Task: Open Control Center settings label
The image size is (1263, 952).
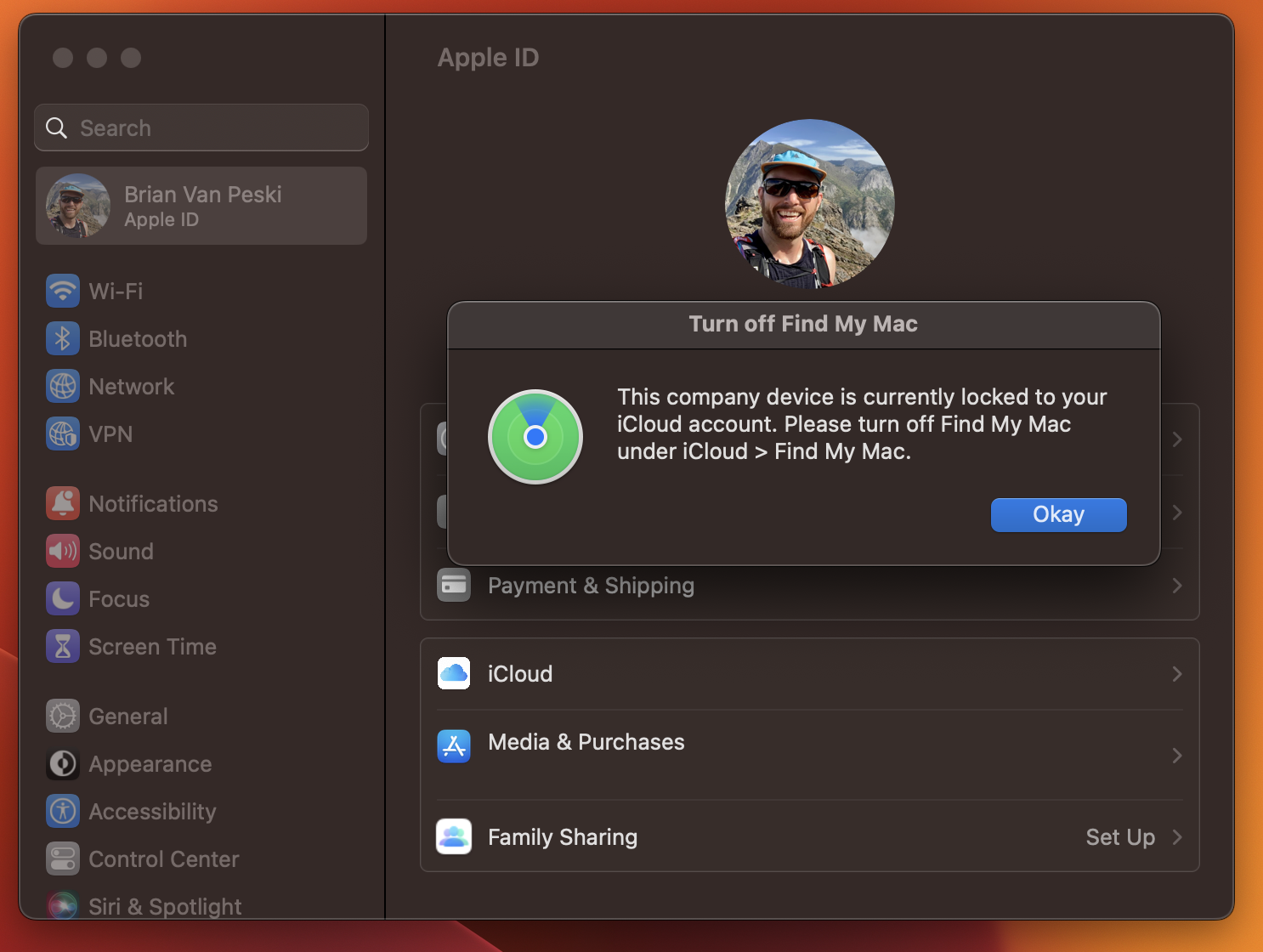Action: coord(164,859)
